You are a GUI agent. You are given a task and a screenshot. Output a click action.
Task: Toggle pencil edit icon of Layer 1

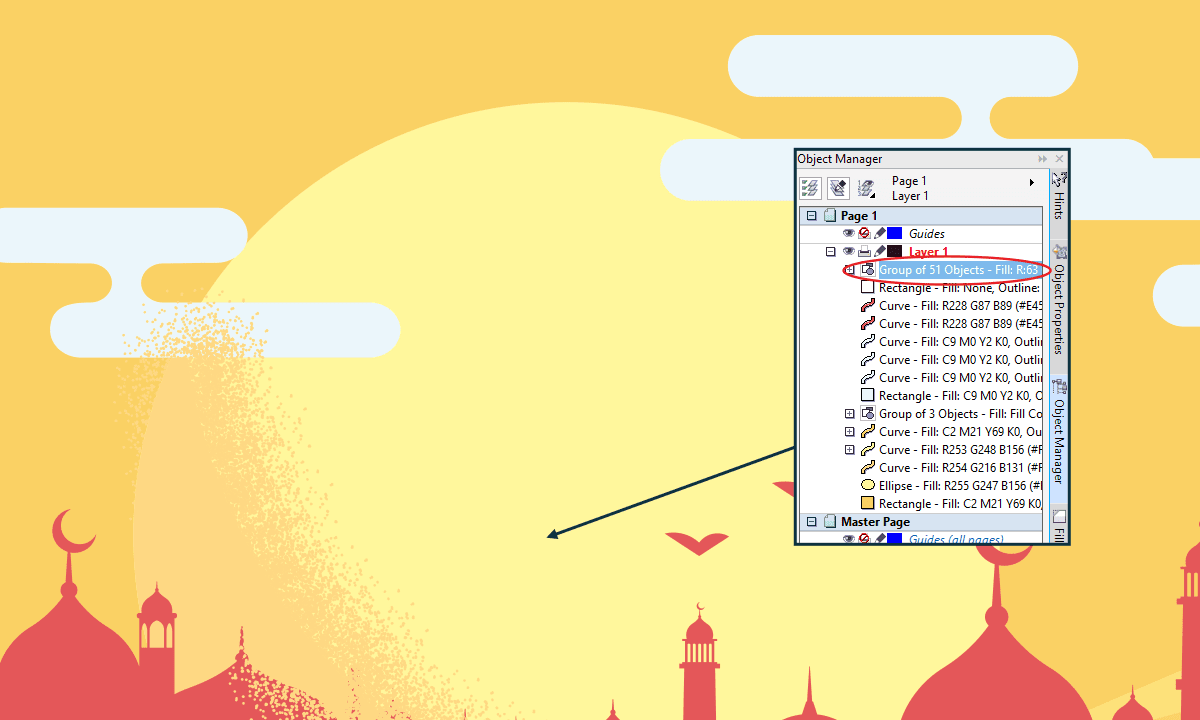click(x=879, y=251)
